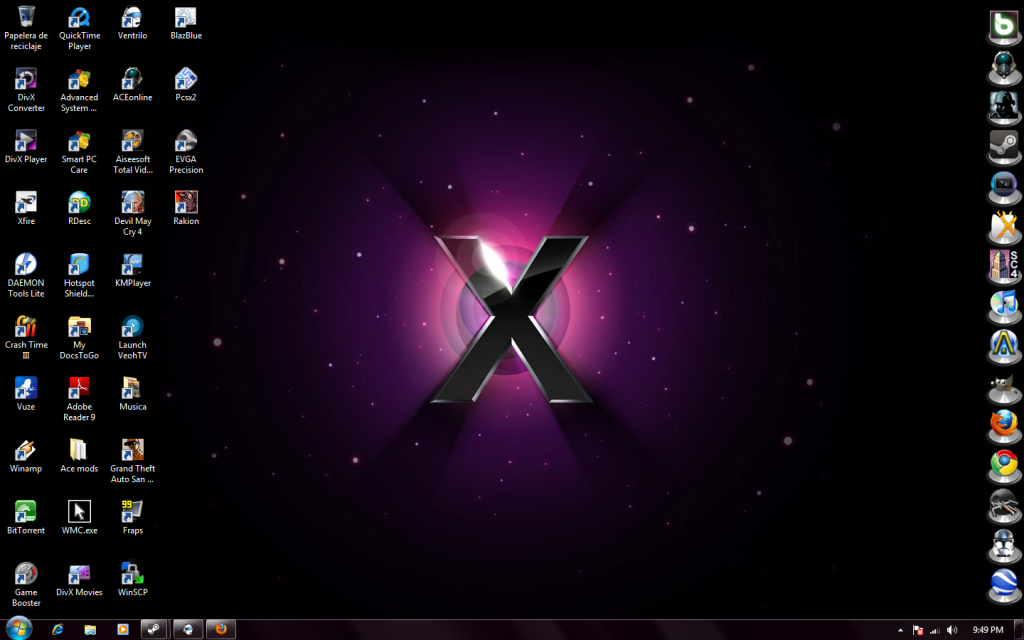Select the Ventrilo desktop shortcut
This screenshot has height=640, width=1024.
coord(133,24)
